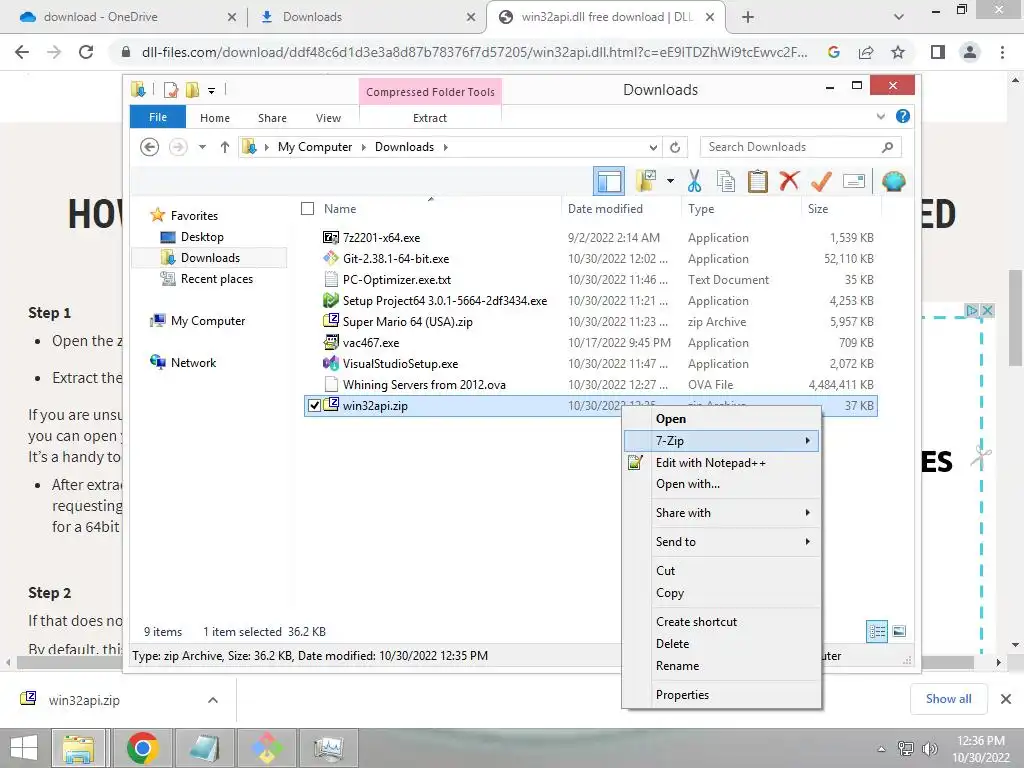Expand the My Computer breadcrumb arrow
The height and width of the screenshot is (768, 1024).
(364, 147)
